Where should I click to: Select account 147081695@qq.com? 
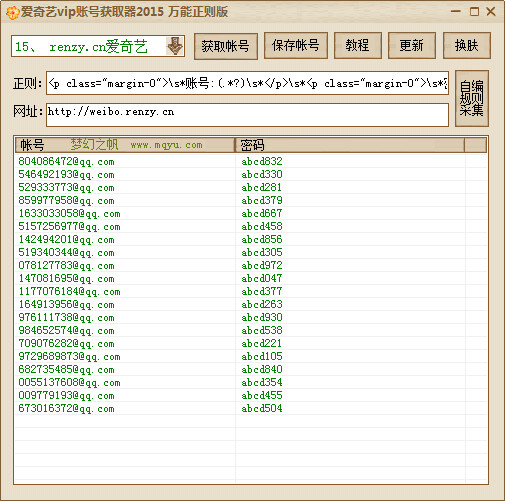(66, 278)
